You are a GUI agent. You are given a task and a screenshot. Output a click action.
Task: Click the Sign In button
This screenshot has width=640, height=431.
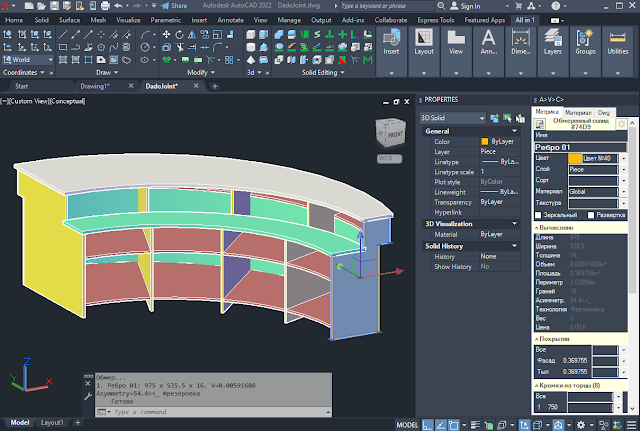pyautogui.click(x=465, y=6)
